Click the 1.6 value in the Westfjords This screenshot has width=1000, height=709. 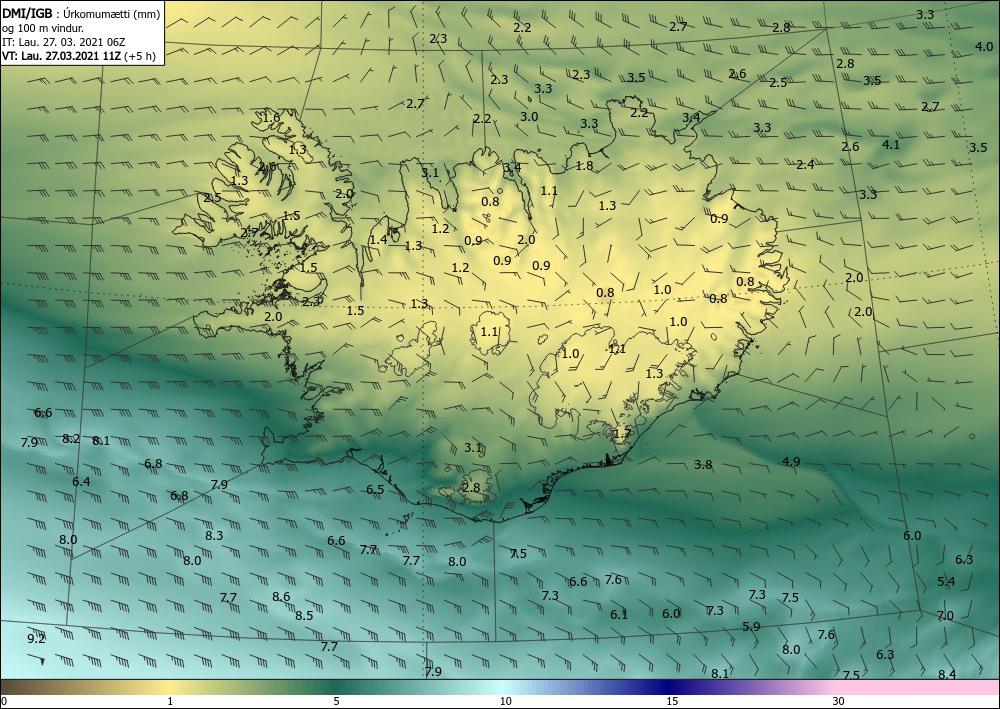271,117
